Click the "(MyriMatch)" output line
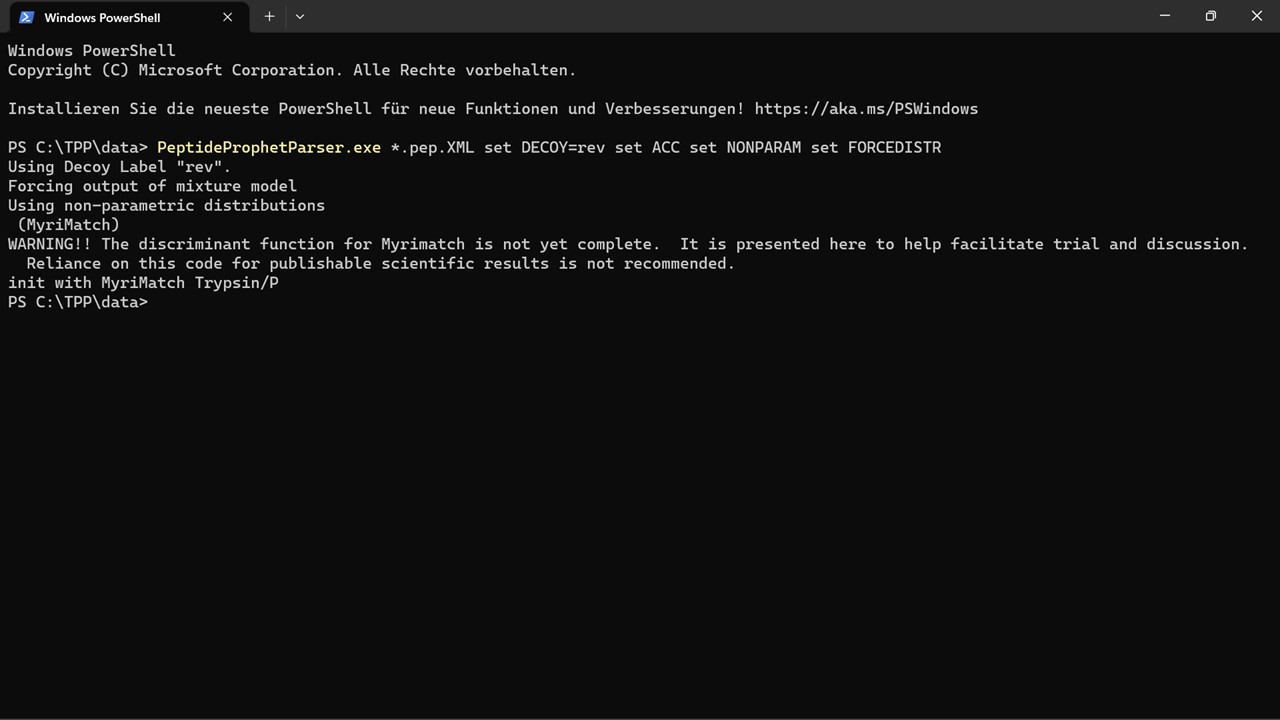The height and width of the screenshot is (720, 1280). point(69,225)
